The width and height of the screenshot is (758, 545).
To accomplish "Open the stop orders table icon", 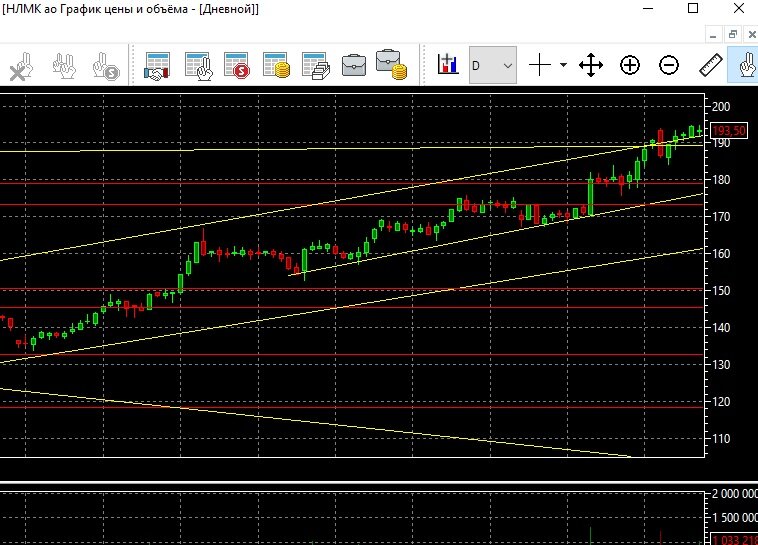I will click(236, 66).
